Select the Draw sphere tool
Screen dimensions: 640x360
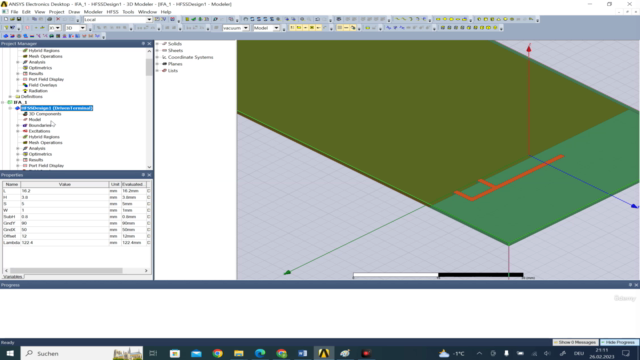(505, 19)
